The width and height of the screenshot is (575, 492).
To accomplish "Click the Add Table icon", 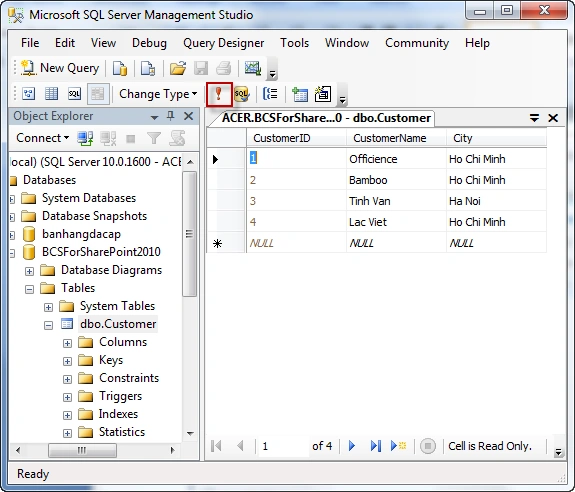I will (x=300, y=94).
